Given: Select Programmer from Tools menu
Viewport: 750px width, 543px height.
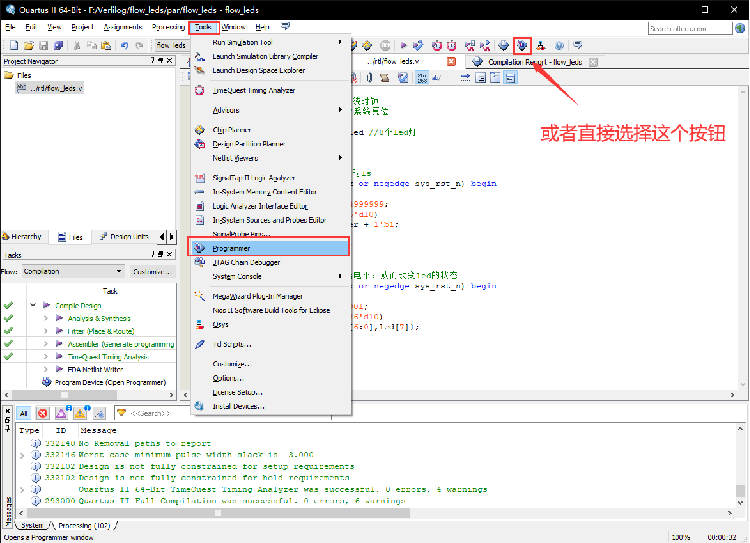Looking at the screenshot, I should pyautogui.click(x=270, y=248).
